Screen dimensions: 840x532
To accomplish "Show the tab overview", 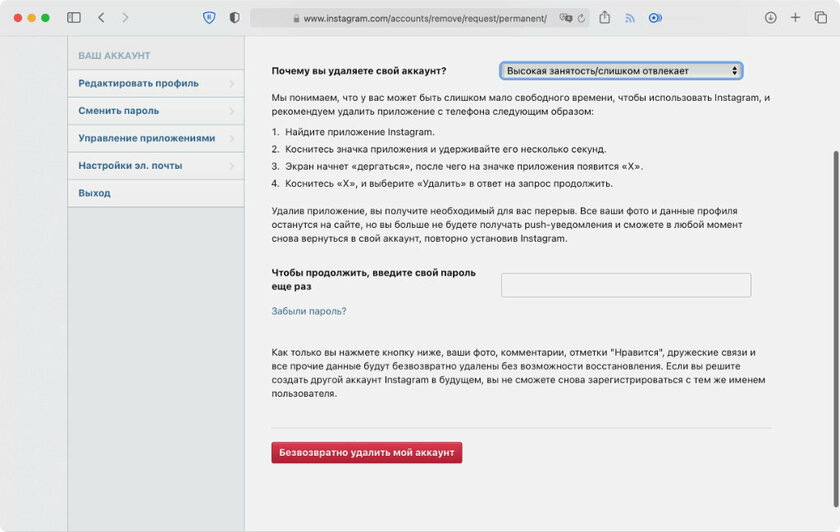I will pyautogui.click(x=820, y=18).
